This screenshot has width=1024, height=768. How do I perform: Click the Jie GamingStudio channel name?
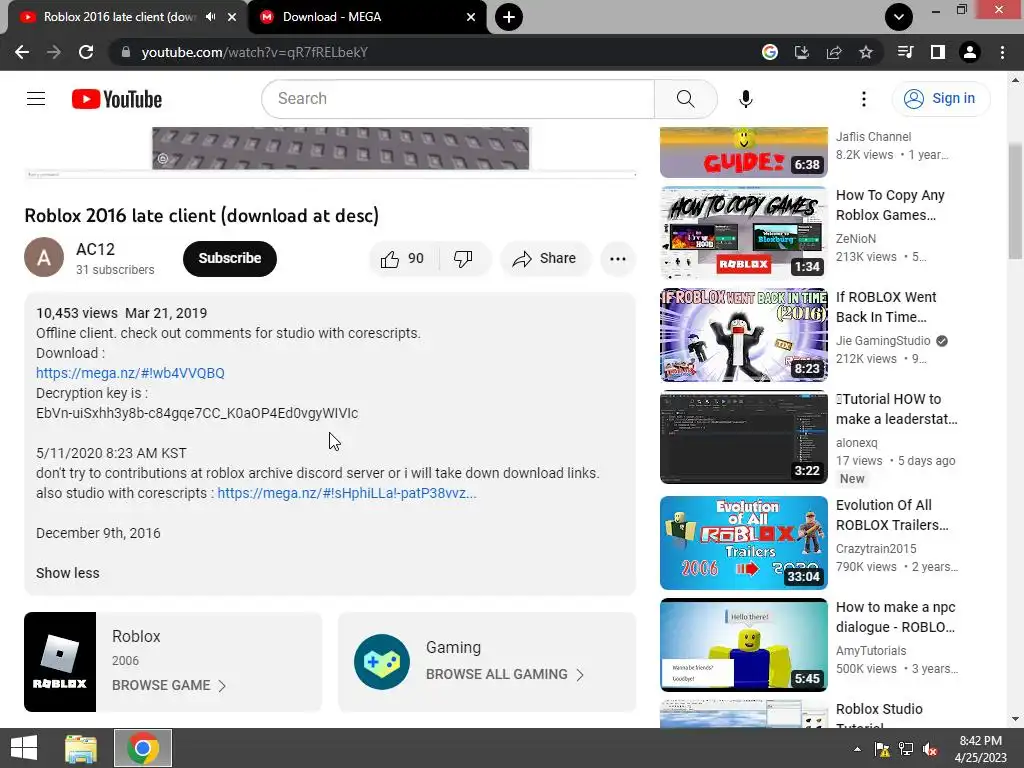click(883, 341)
